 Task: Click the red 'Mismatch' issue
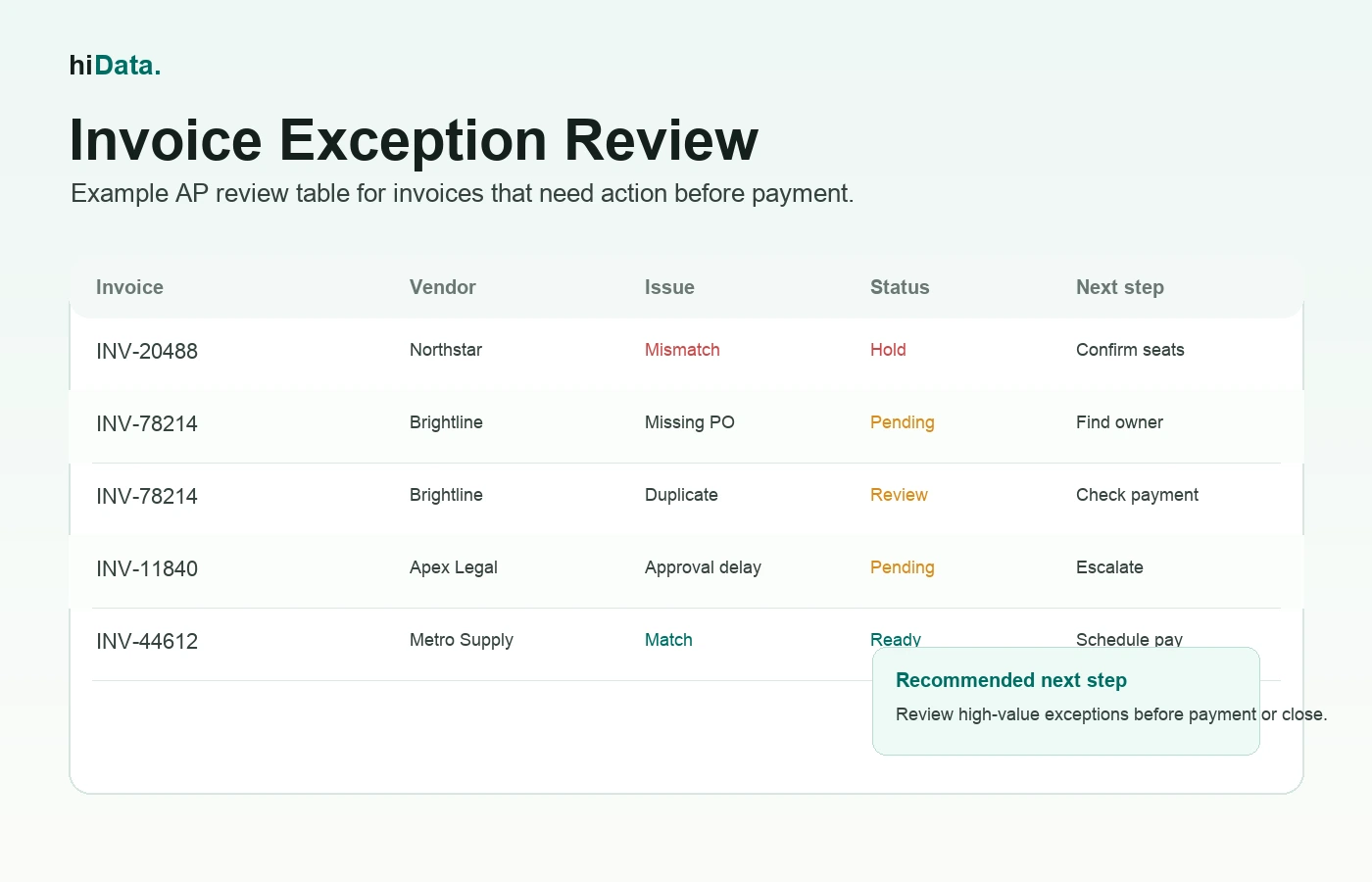click(682, 350)
